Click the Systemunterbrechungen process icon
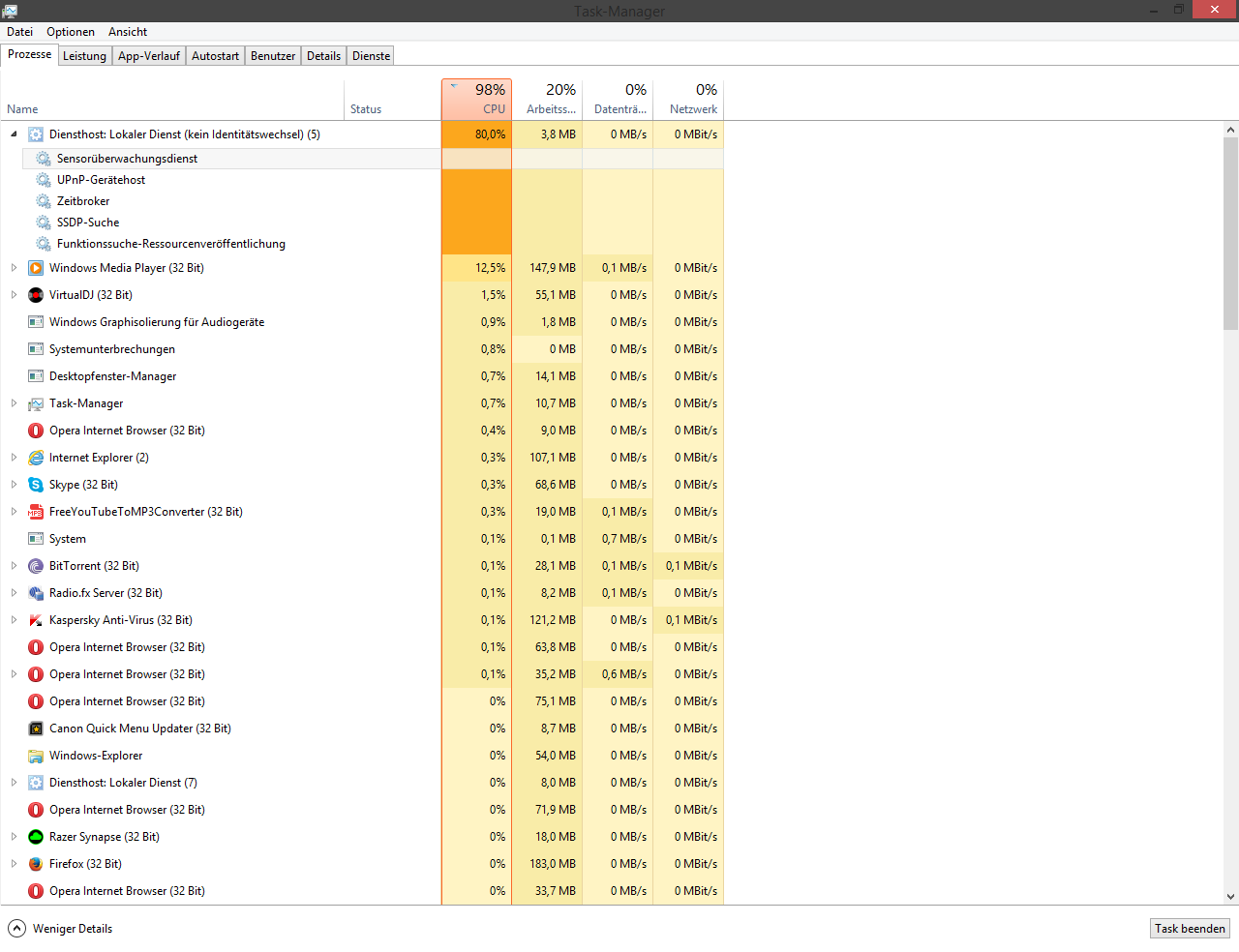This screenshot has height=952, width=1239. [x=36, y=349]
